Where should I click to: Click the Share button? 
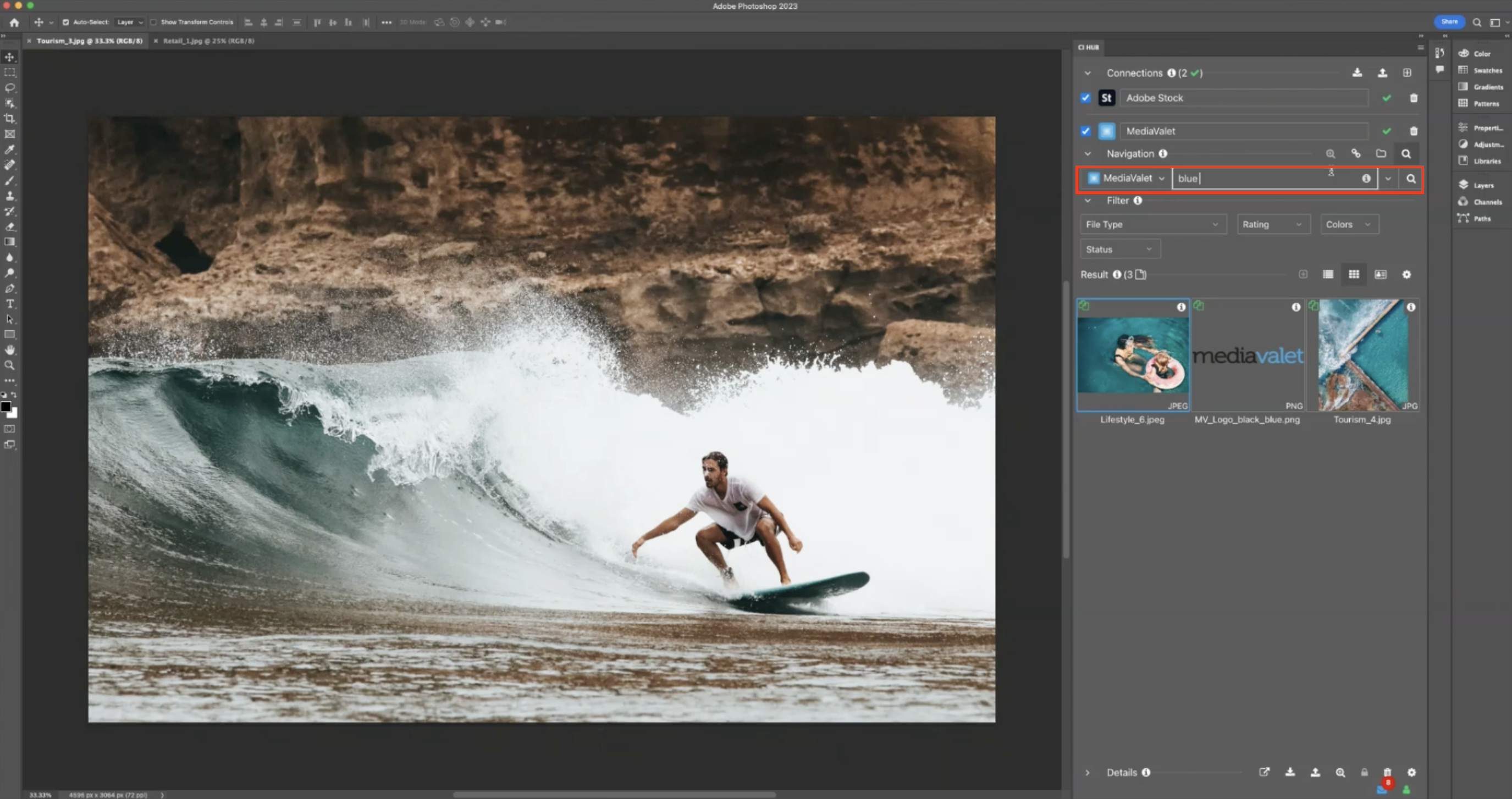[x=1449, y=21]
